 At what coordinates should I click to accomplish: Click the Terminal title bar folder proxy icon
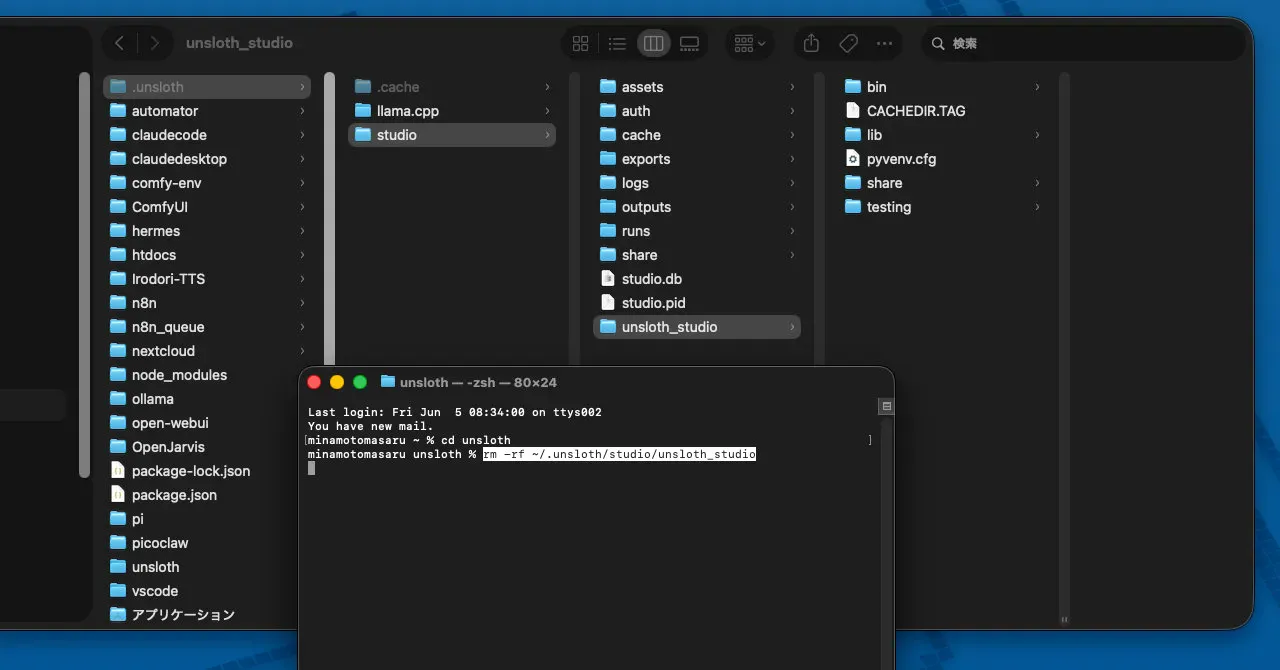388,382
